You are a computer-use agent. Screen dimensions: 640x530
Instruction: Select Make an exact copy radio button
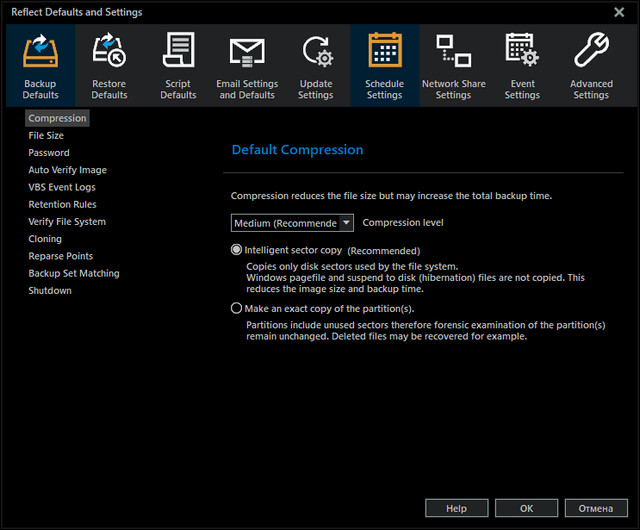pos(237,309)
